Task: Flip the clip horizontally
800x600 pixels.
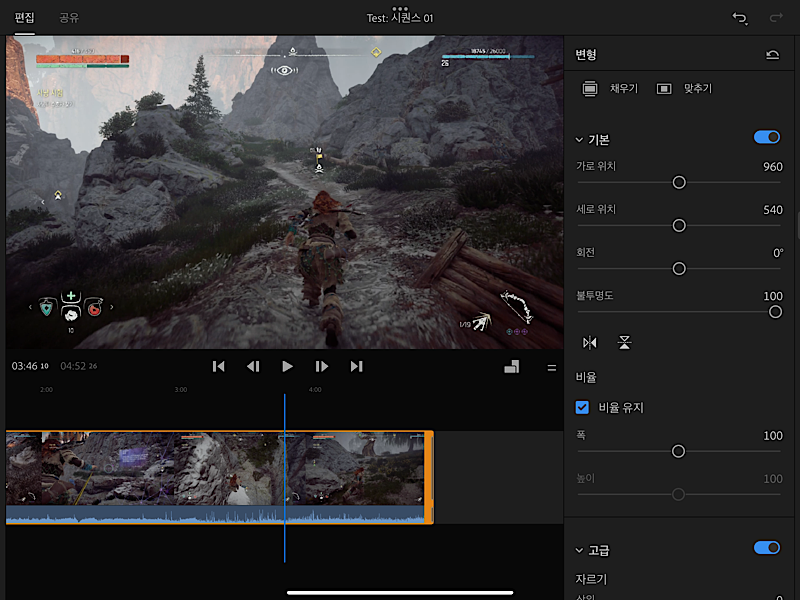Action: tap(590, 342)
